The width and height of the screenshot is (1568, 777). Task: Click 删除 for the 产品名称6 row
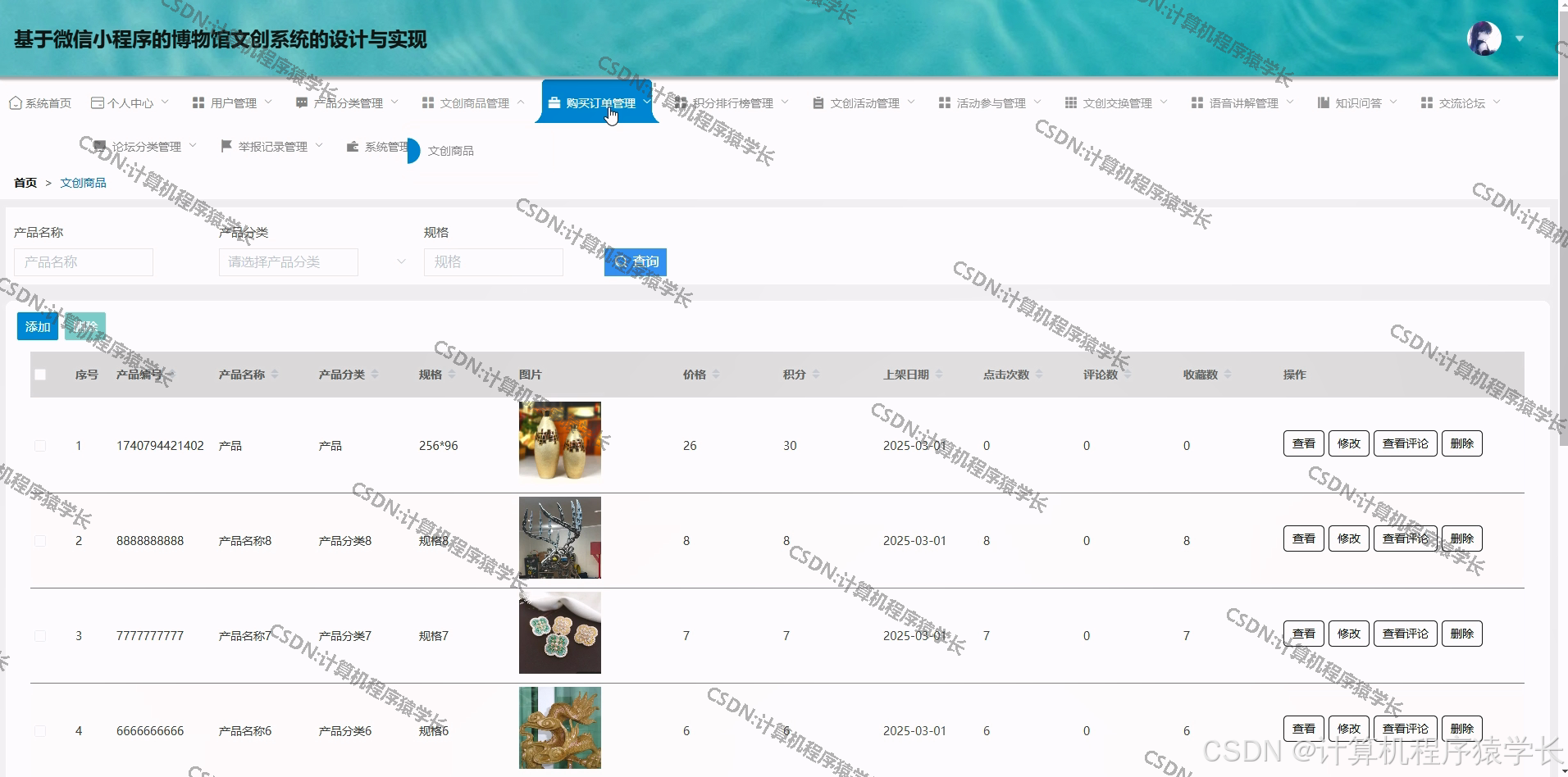click(x=1462, y=729)
